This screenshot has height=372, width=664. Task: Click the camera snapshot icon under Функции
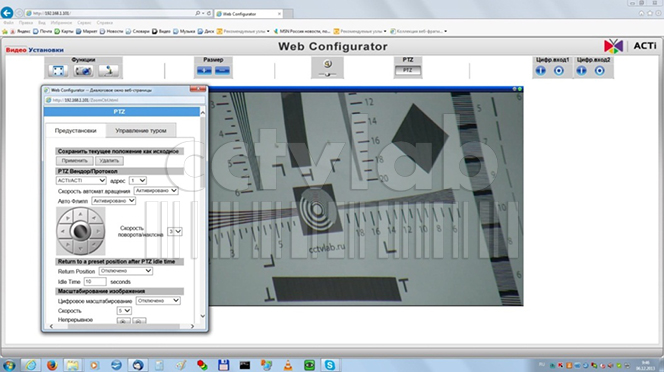(x=83, y=71)
